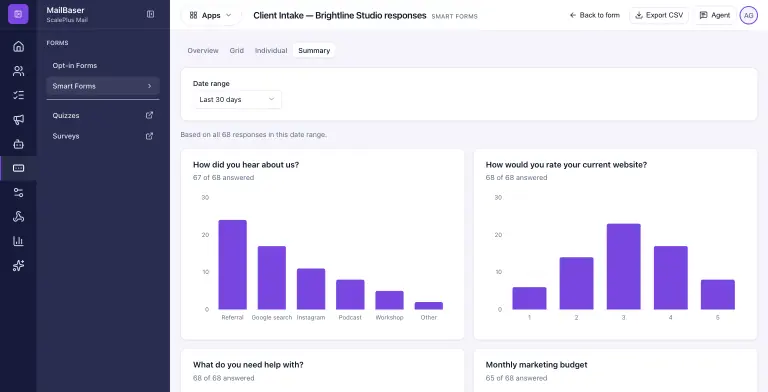Switch to Individual tab
This screenshot has width=768, height=392.
(x=271, y=50)
